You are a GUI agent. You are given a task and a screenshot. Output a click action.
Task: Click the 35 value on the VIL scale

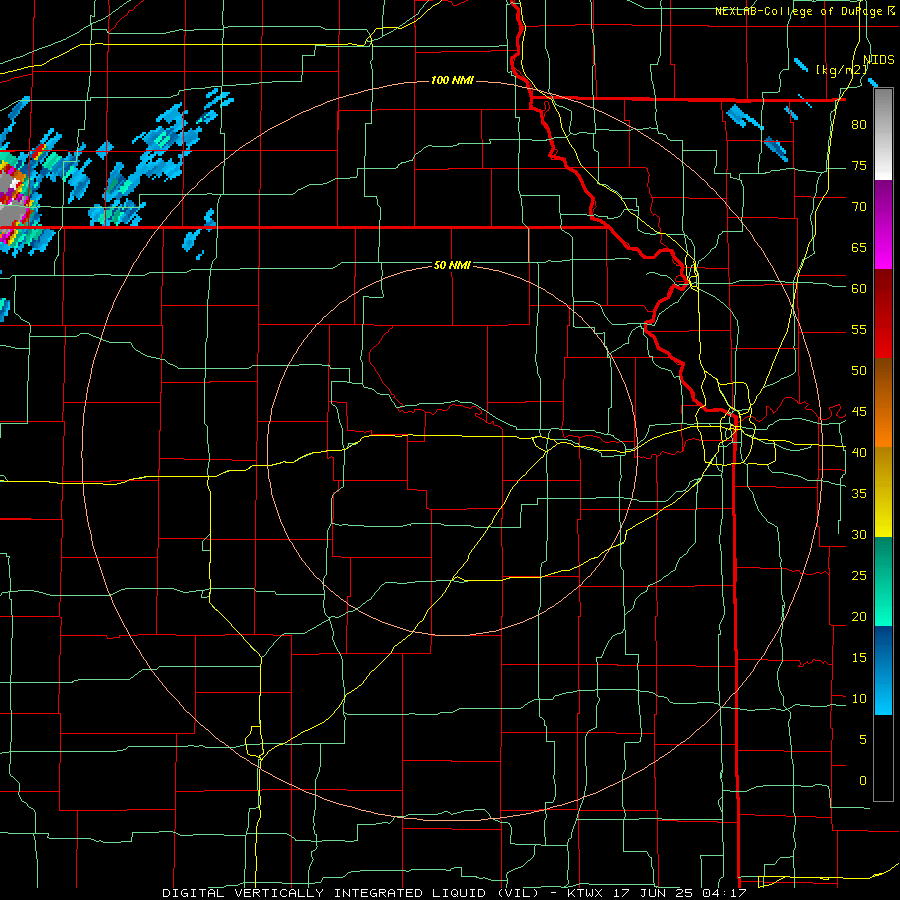coord(859,494)
